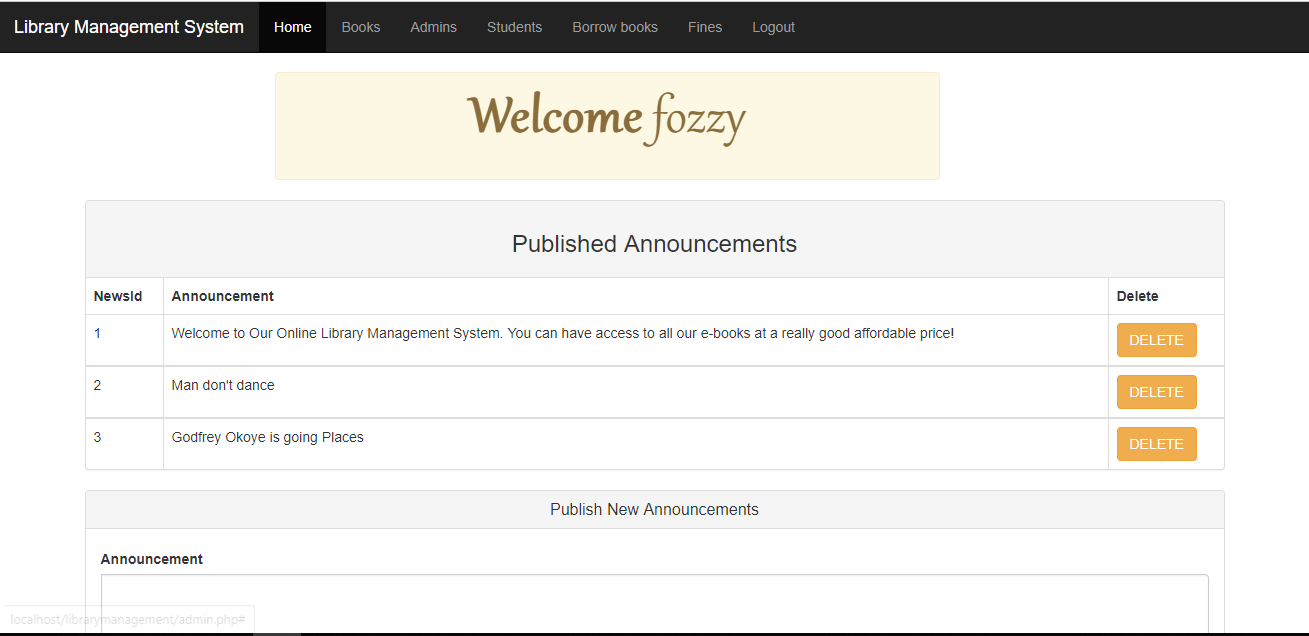The image size is (1309, 636).
Task: Click the Library Management System brand title
Action: 128,27
